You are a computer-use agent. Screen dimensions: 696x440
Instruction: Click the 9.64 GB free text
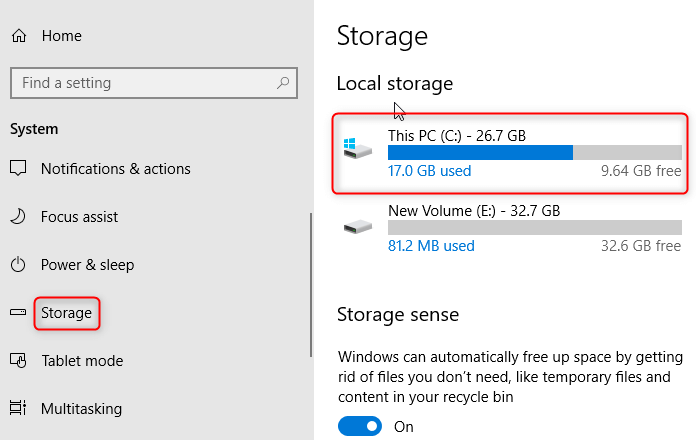[641, 171]
